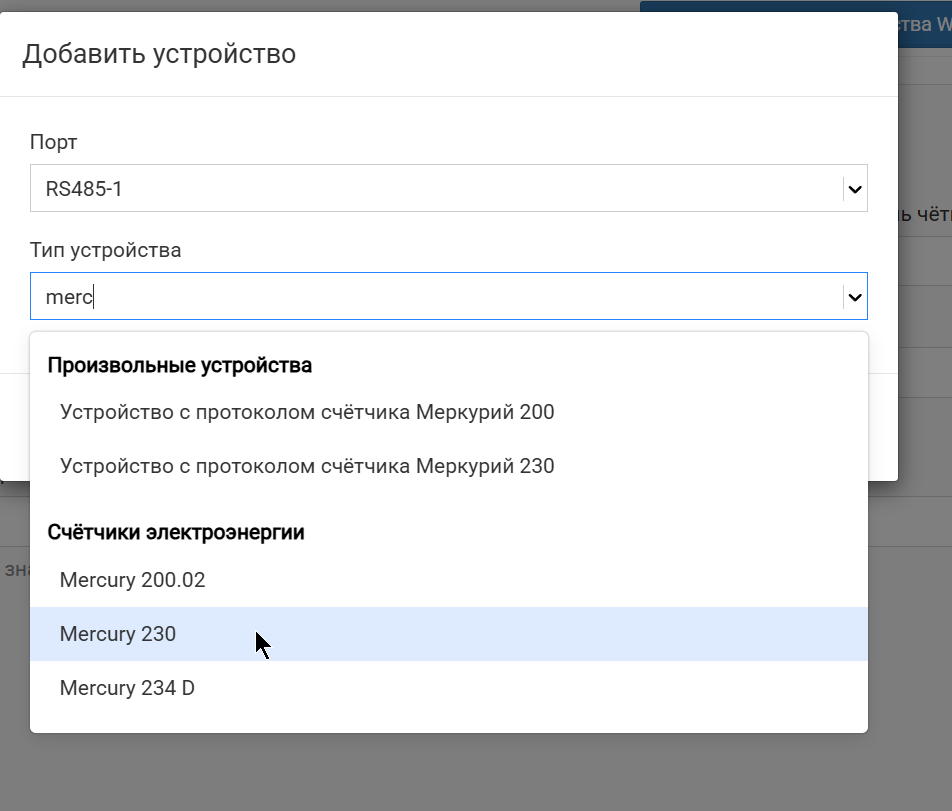This screenshot has height=811, width=952.
Task: Select Mercury 234 D from the list
Action: [x=127, y=688]
